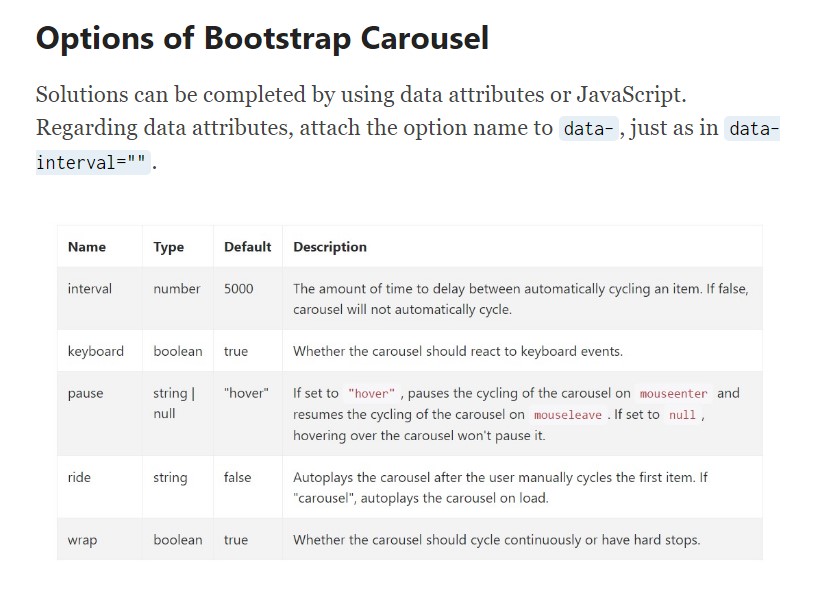
Task: Click the "data-" inline code snippet
Action: pos(588,129)
